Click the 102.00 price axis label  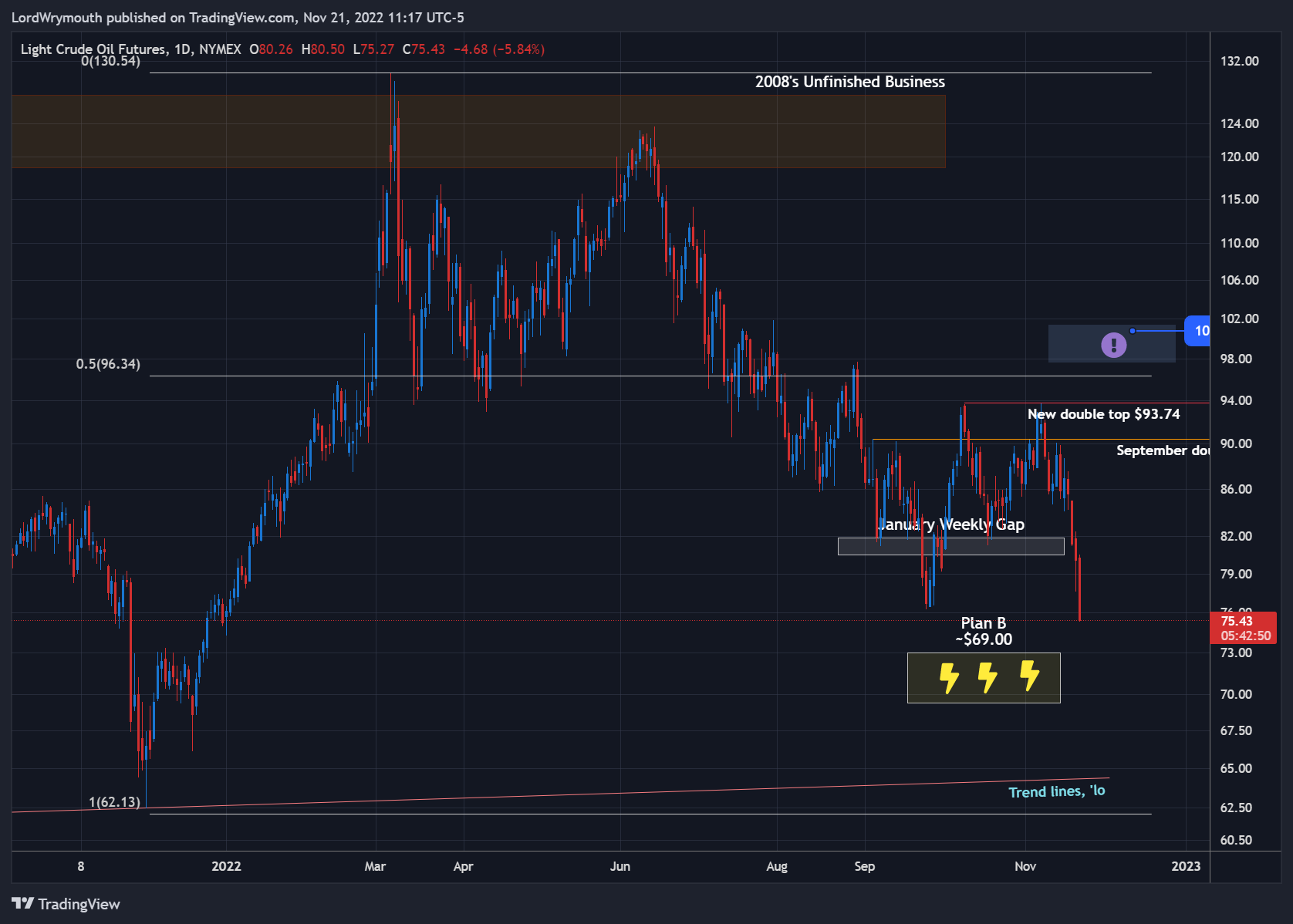pos(1239,319)
